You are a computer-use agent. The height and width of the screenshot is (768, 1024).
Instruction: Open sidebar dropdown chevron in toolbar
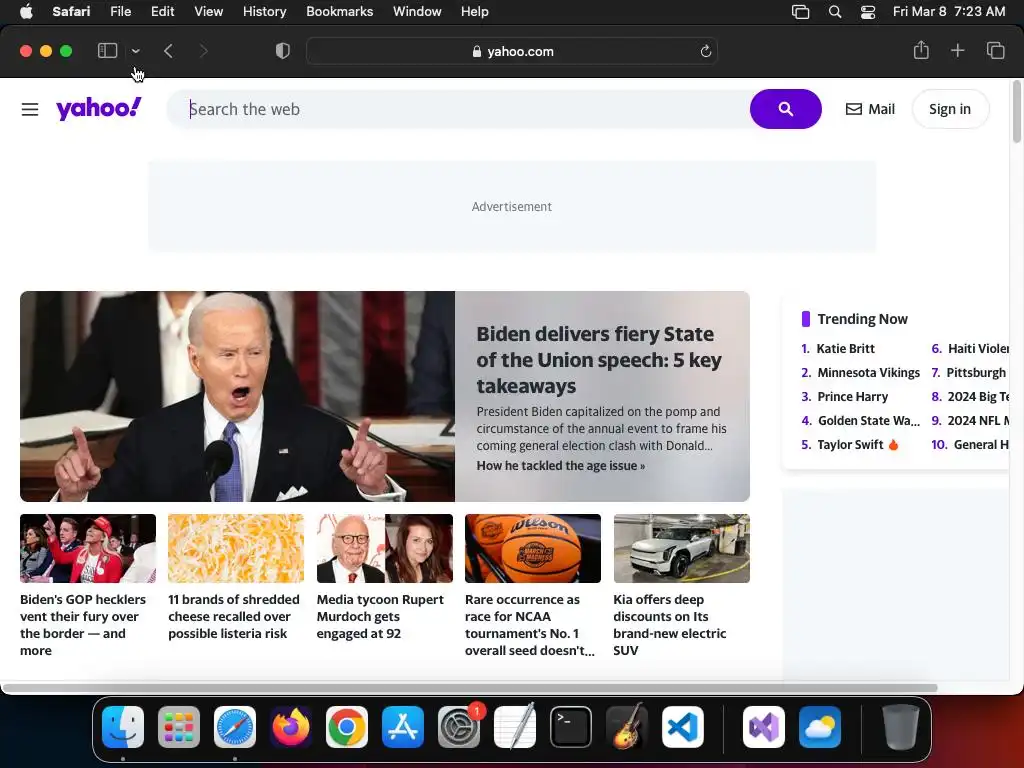pos(135,51)
